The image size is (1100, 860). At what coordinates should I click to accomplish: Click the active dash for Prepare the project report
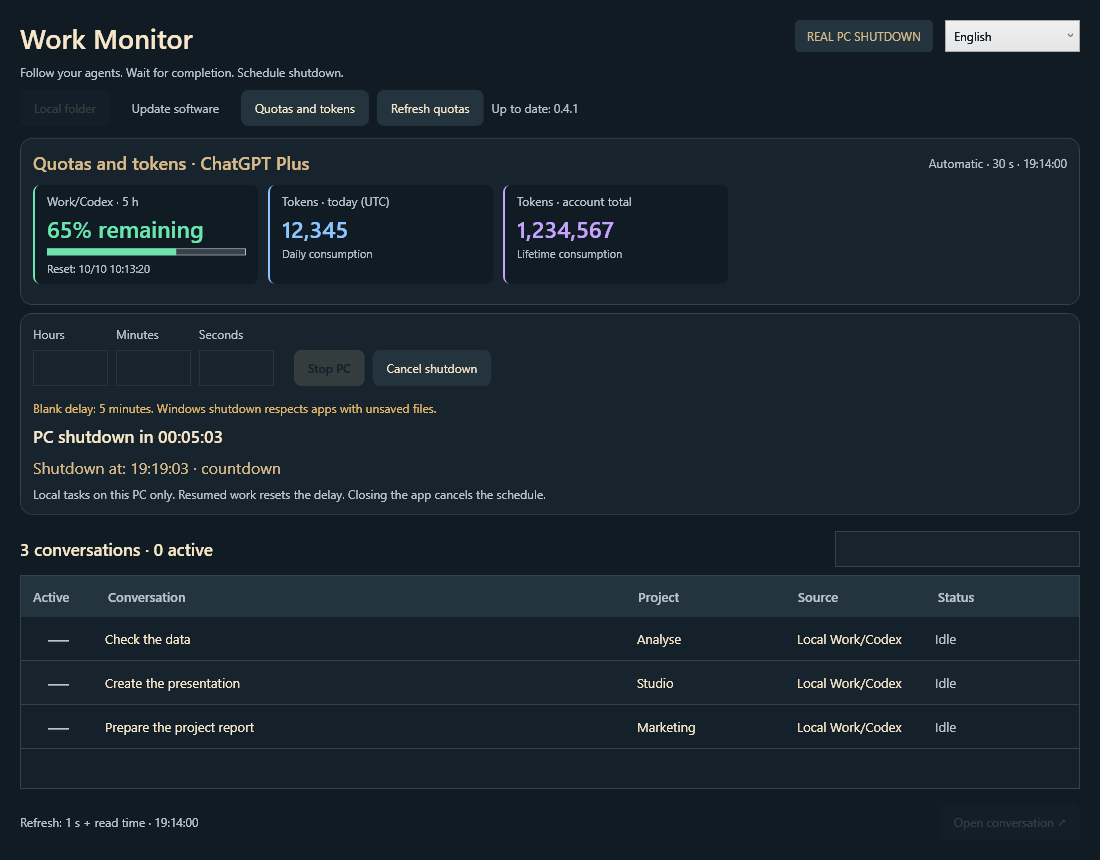(x=58, y=729)
